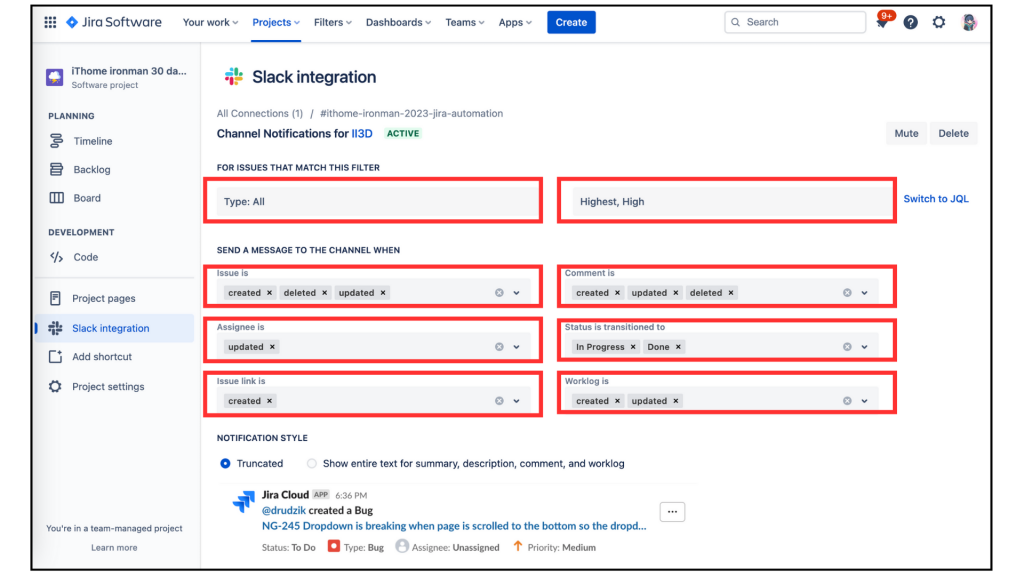Open the Teams menu
This screenshot has width=1024, height=576.
click(x=465, y=22)
